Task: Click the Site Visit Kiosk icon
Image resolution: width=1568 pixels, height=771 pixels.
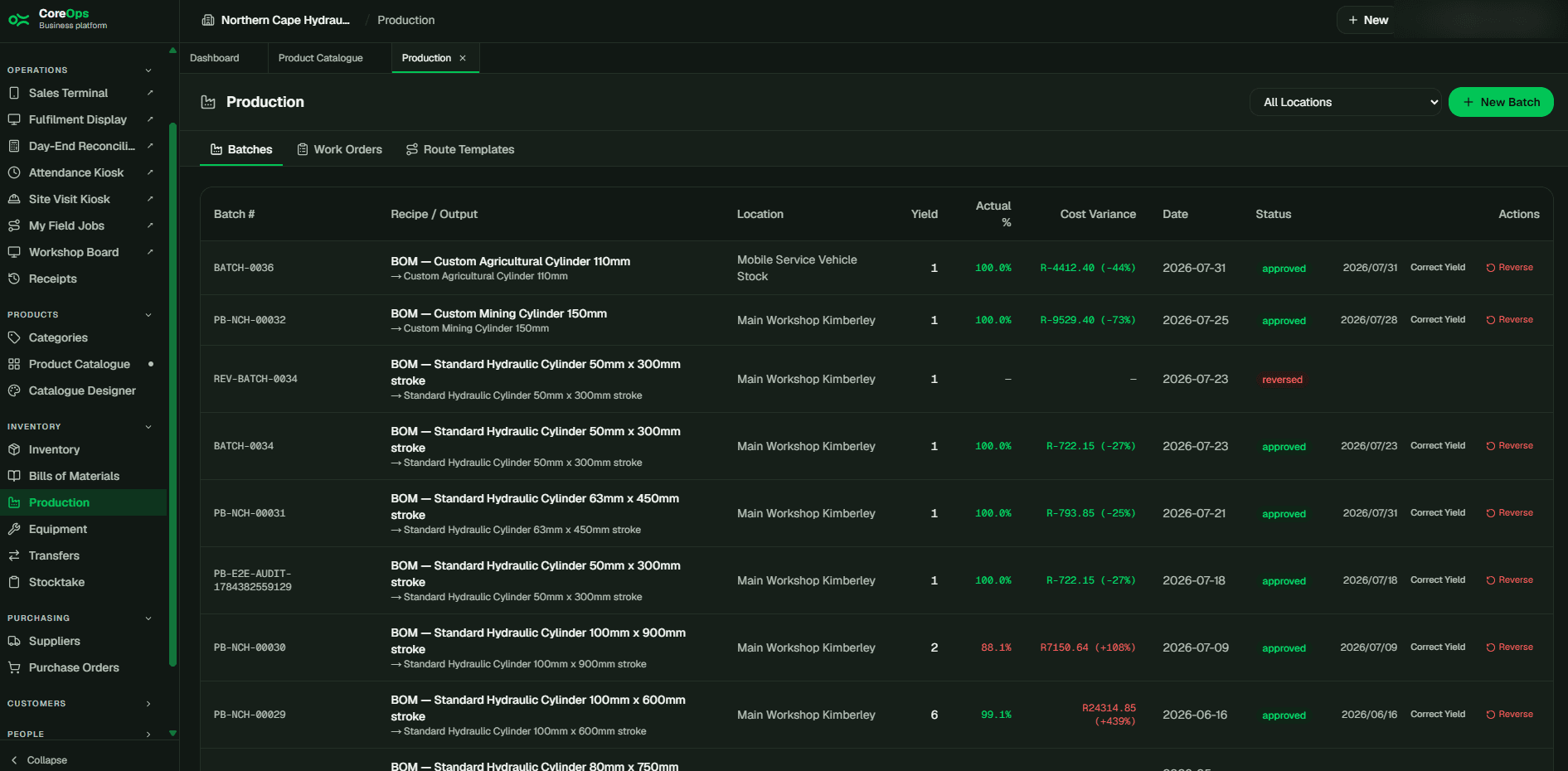Action: coord(14,199)
